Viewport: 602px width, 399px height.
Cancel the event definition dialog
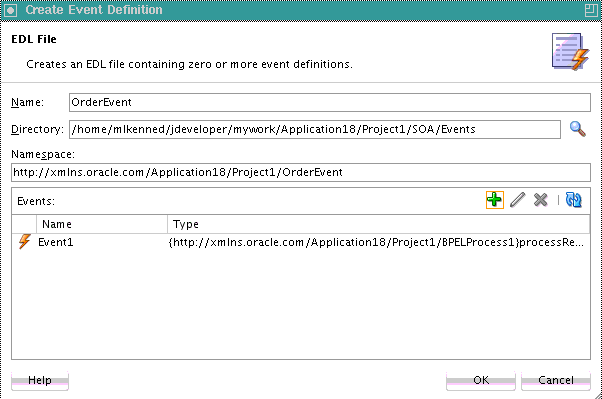(556, 380)
